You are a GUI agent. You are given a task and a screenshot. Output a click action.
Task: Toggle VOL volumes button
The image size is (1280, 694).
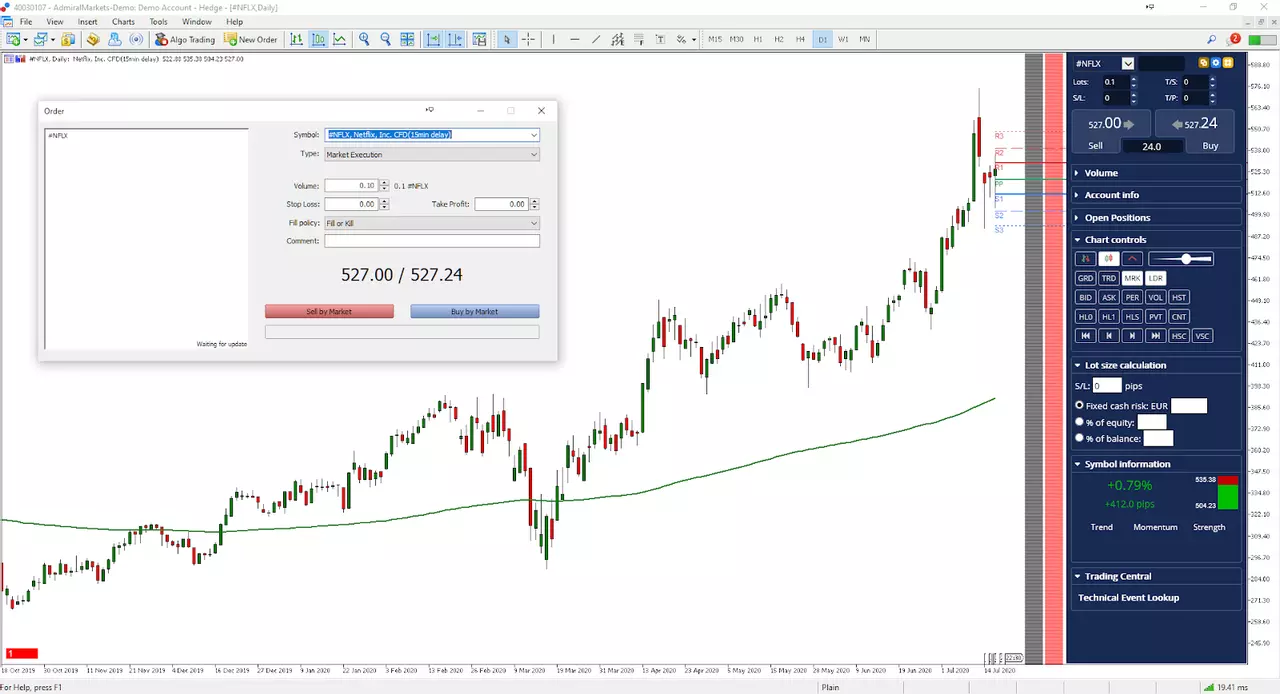click(1155, 297)
